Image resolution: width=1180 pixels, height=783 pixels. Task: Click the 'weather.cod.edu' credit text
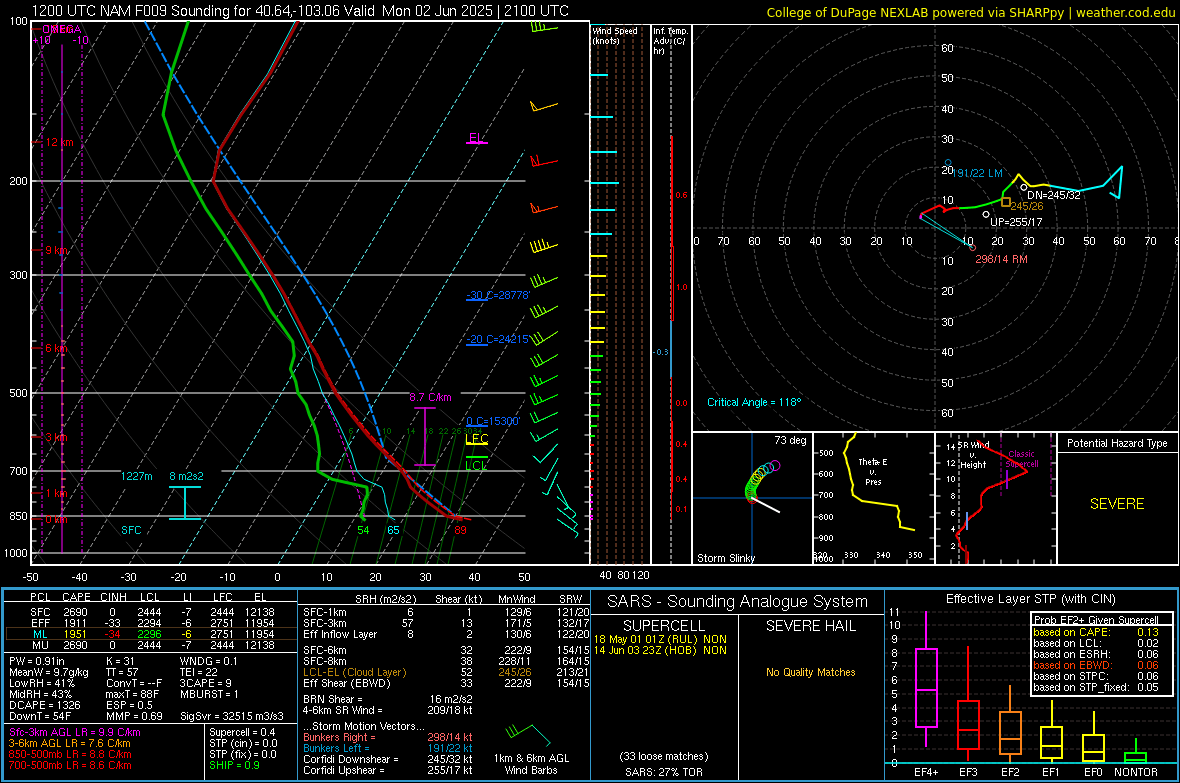pyautogui.click(x=1125, y=13)
